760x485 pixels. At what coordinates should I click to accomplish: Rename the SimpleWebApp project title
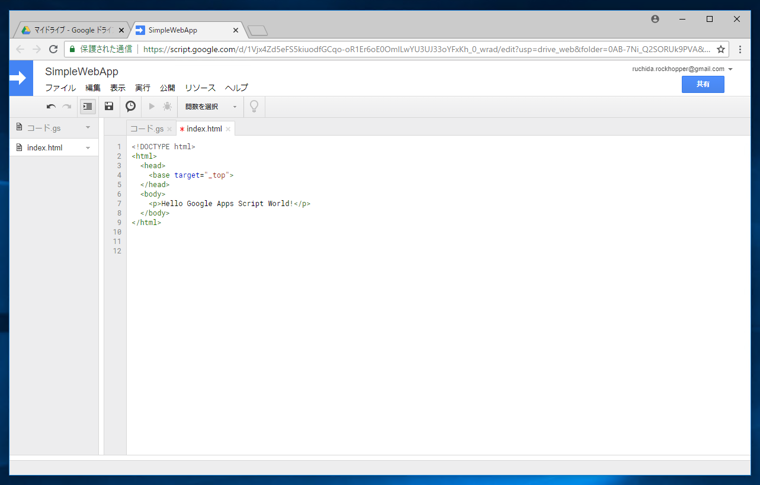pos(81,72)
